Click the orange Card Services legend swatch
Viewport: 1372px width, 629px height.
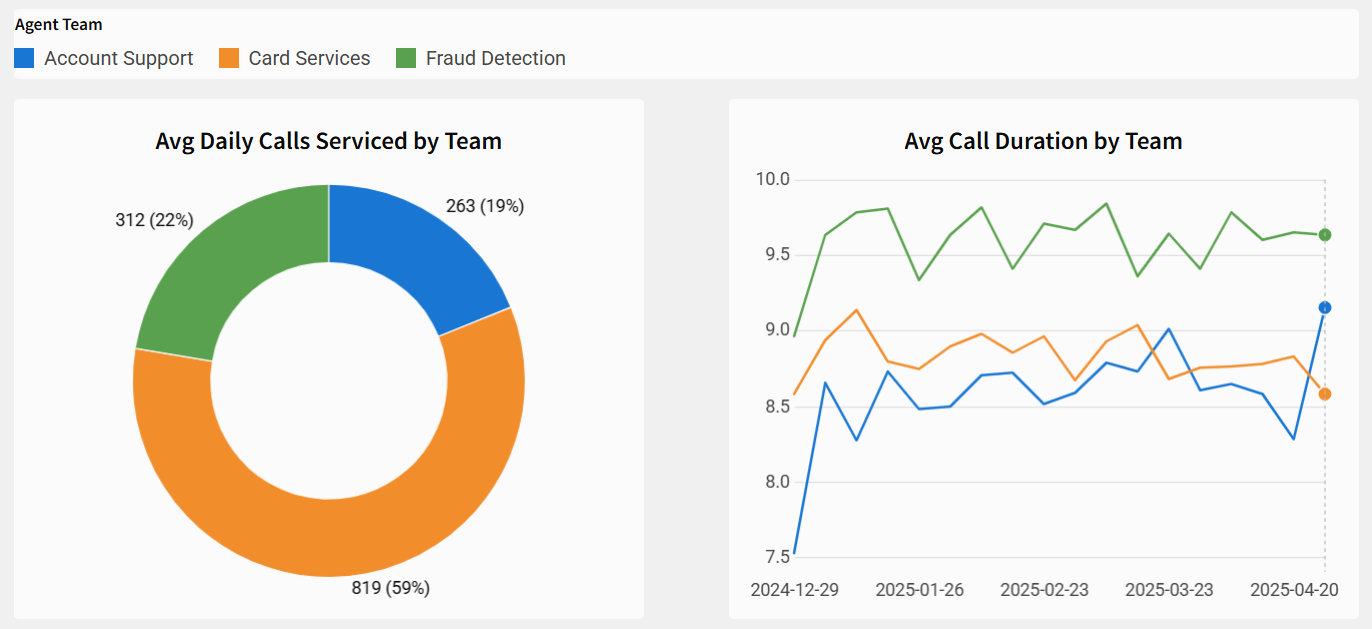point(229,59)
